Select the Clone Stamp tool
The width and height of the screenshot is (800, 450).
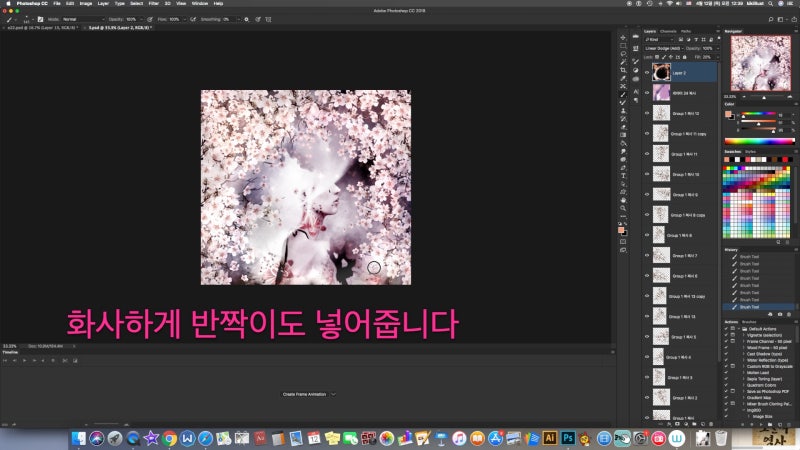[623, 111]
